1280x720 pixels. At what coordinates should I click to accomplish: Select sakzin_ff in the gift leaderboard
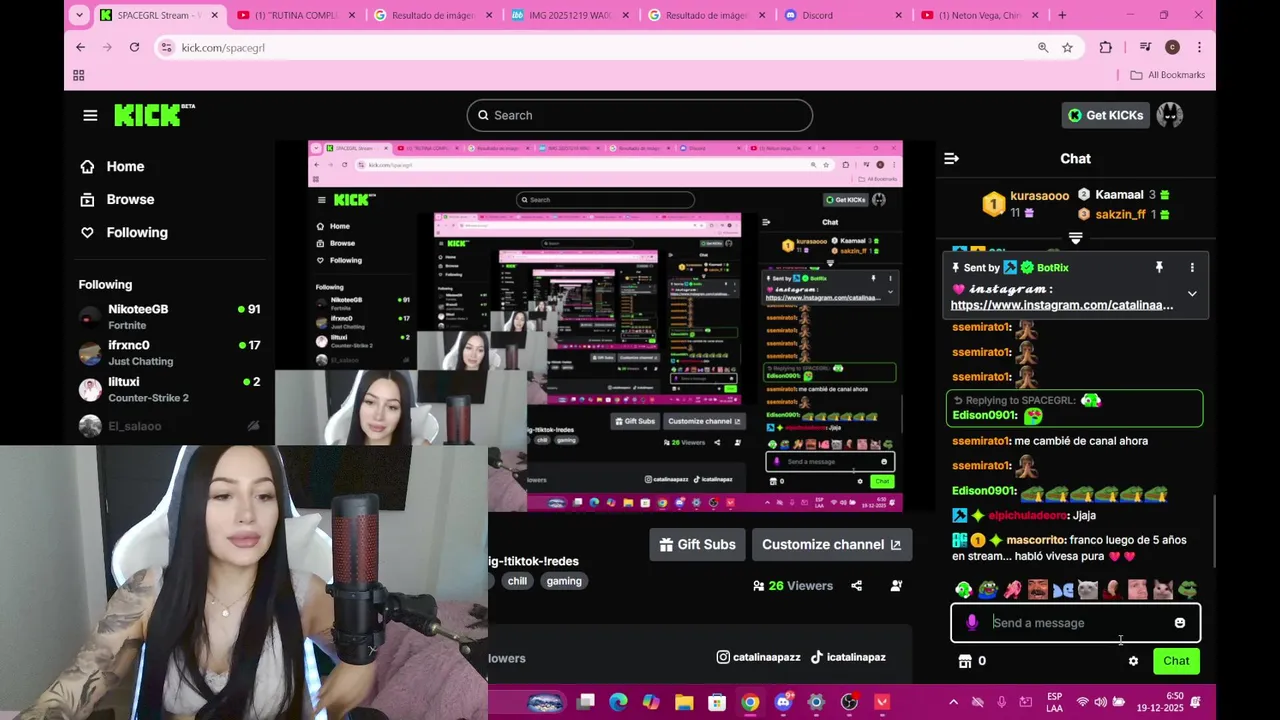tap(1120, 214)
